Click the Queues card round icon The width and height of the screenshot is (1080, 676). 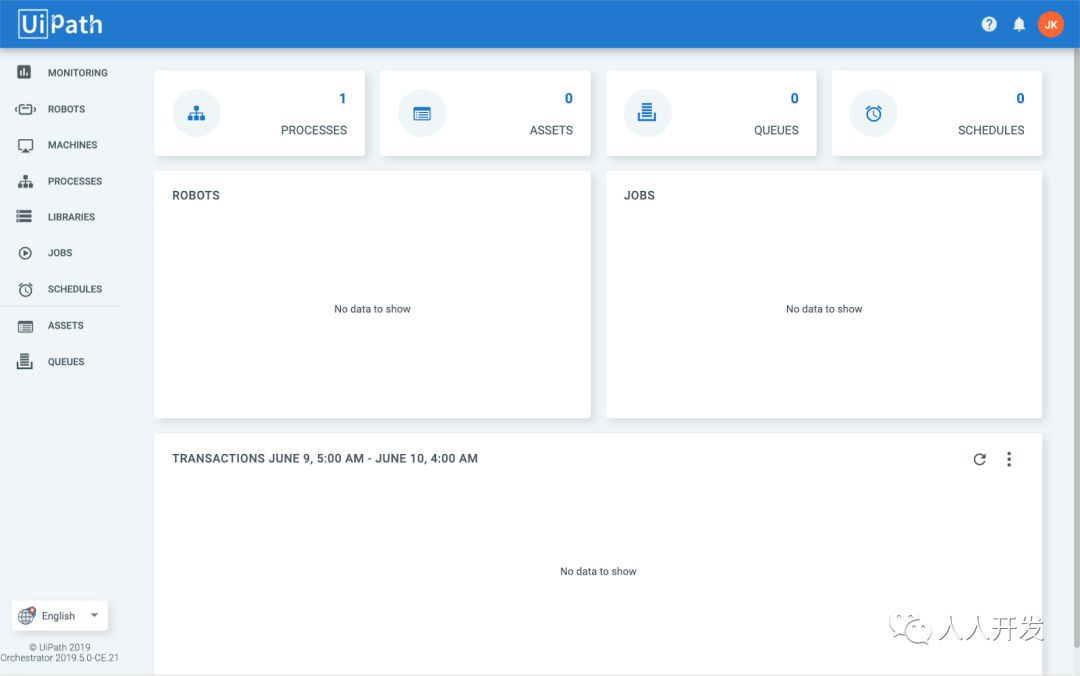point(647,113)
